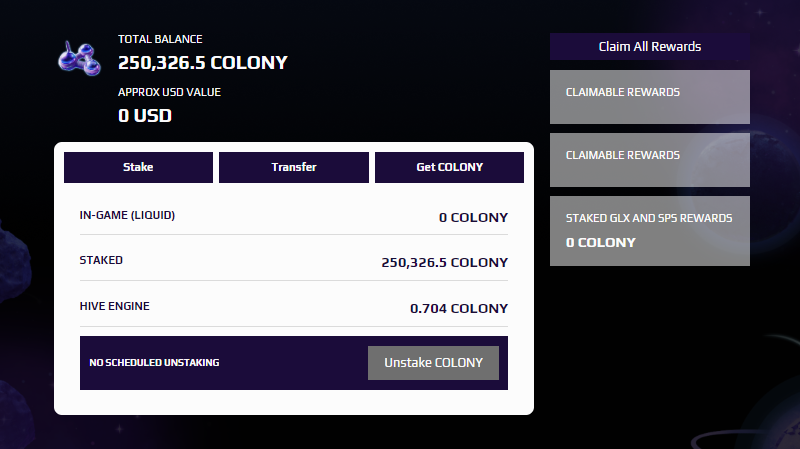This screenshot has height=449, width=800.
Task: Open the second Claimable Rewards card
Action: (x=650, y=160)
